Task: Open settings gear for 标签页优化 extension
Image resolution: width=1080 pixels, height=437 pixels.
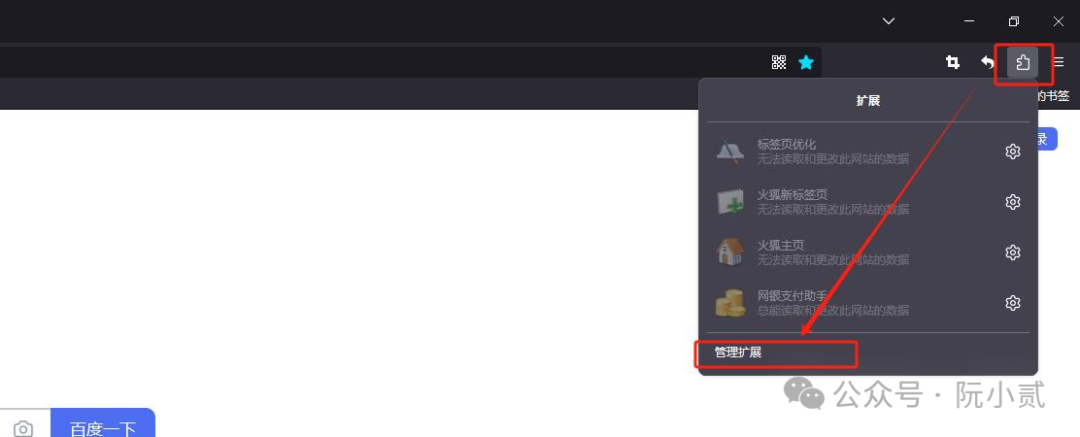Action: (1012, 152)
